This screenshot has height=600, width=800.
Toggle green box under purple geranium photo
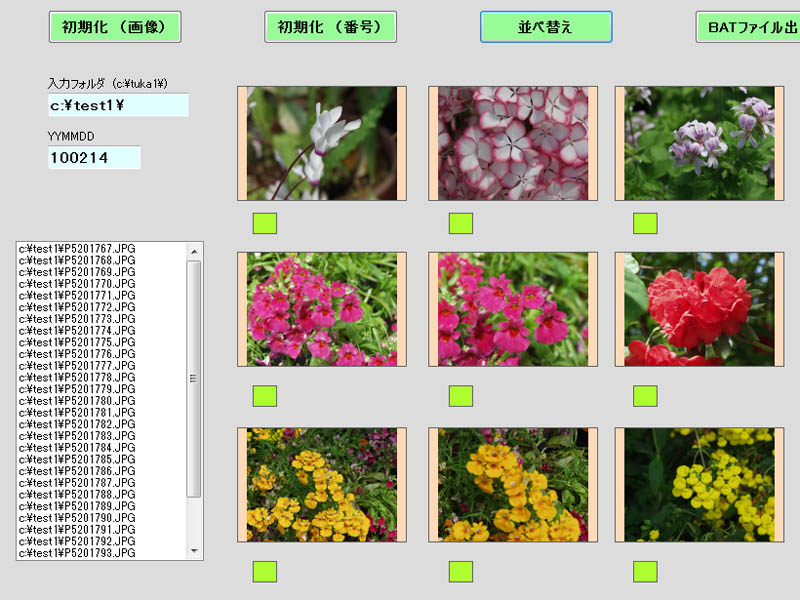tap(645, 223)
